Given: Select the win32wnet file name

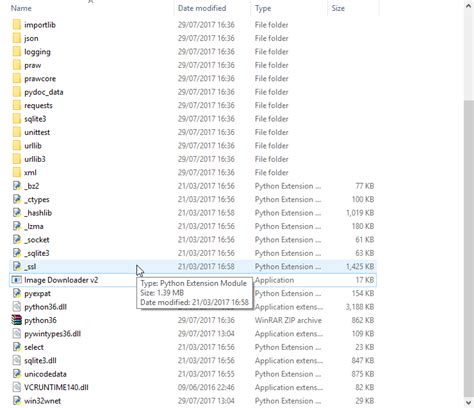Looking at the screenshot, I should 43,401.
